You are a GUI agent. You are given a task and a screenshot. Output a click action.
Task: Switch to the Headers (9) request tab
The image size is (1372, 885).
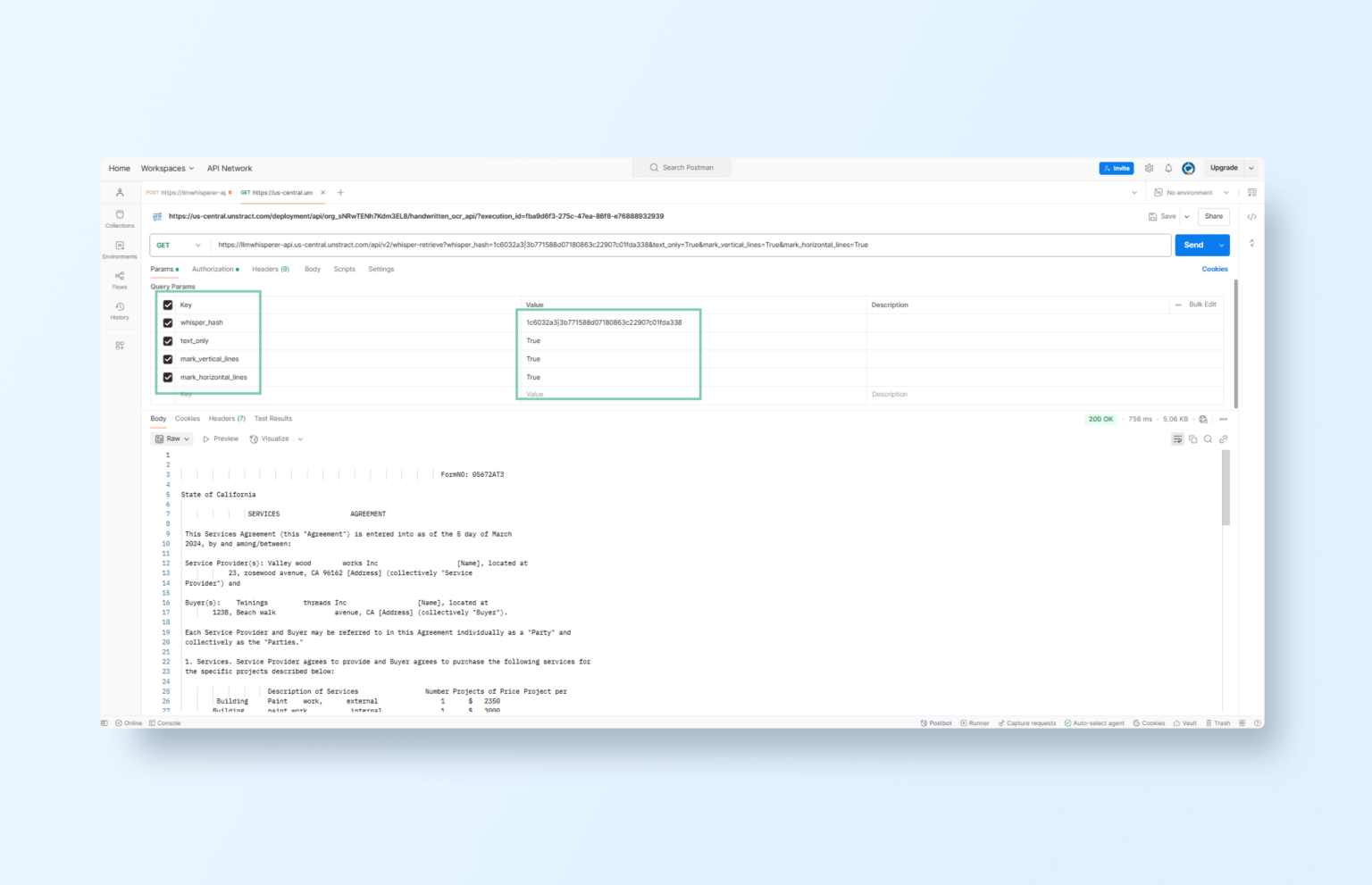271,269
